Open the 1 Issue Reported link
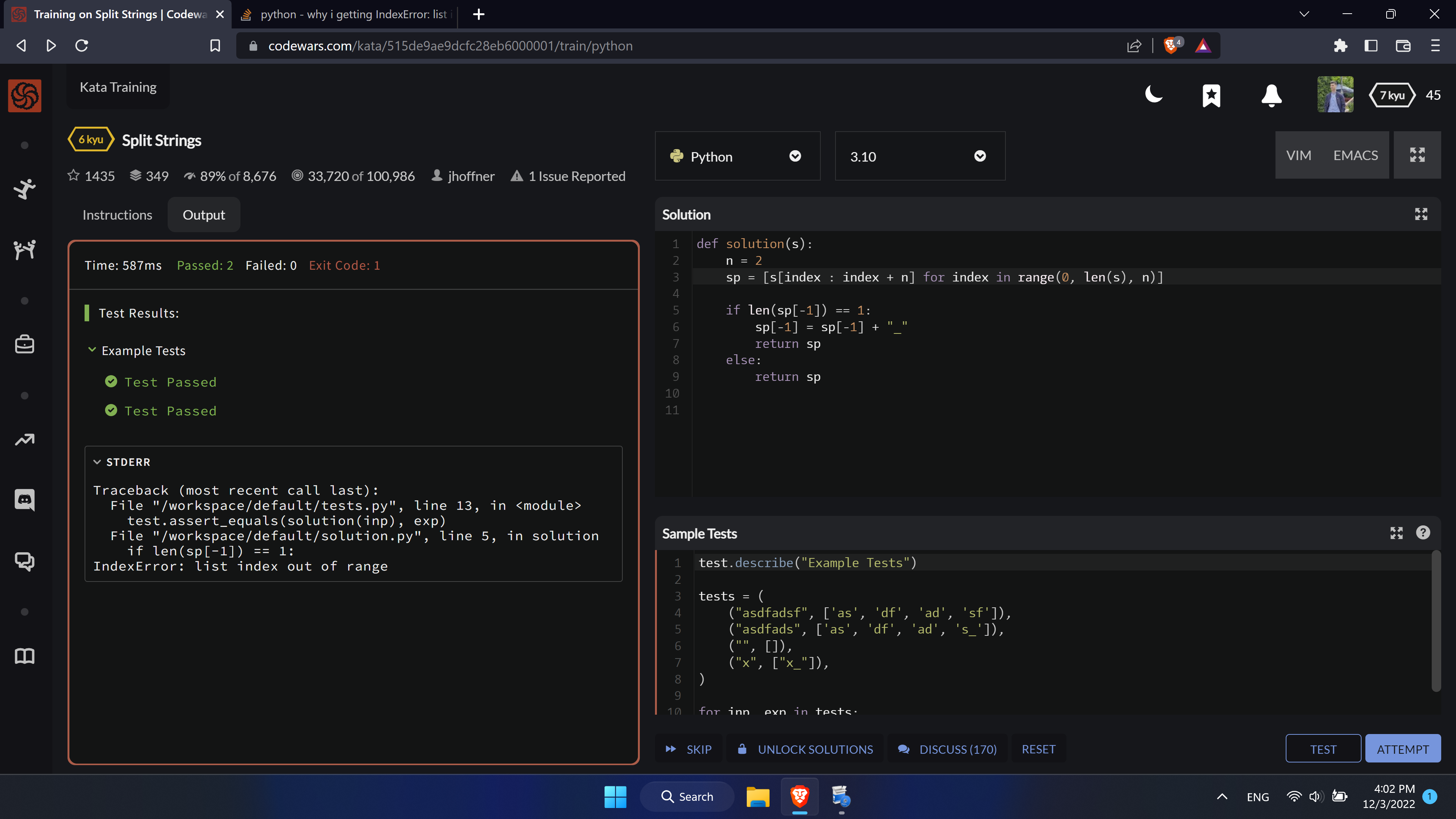This screenshot has width=1456, height=819. (x=568, y=176)
